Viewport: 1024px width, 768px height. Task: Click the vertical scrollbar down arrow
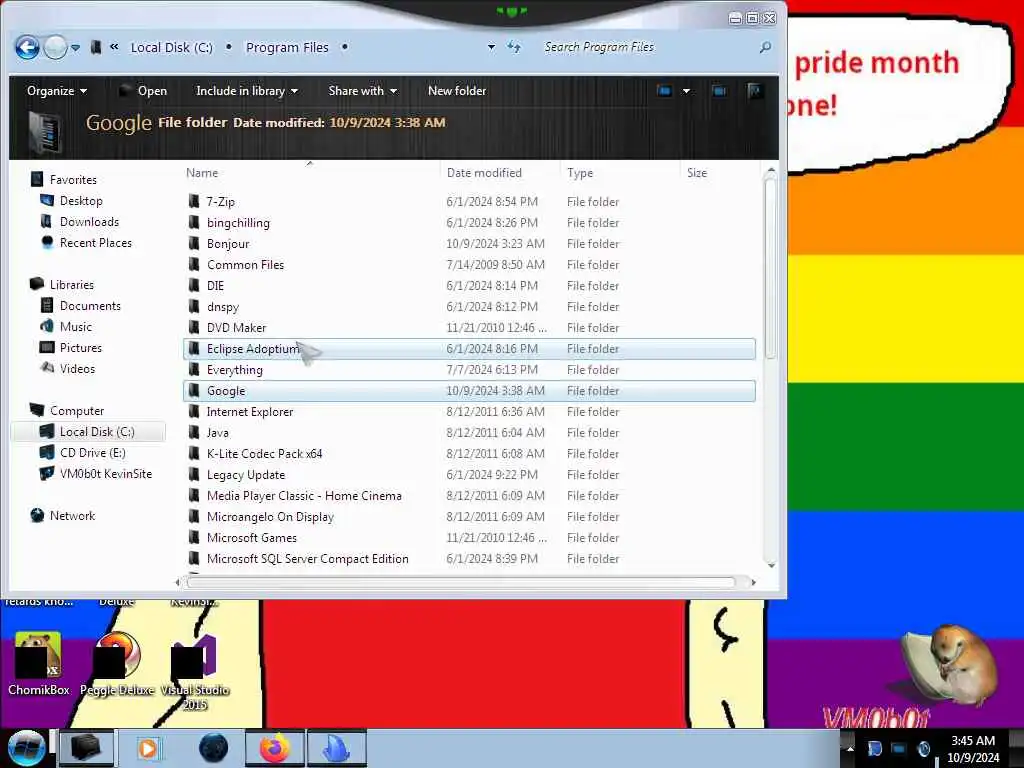[x=771, y=565]
